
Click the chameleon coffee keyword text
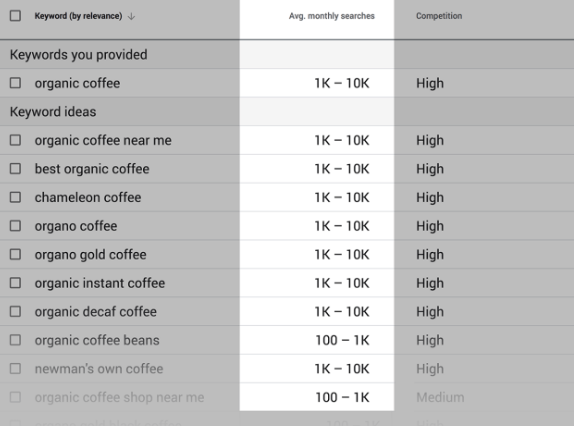88,198
